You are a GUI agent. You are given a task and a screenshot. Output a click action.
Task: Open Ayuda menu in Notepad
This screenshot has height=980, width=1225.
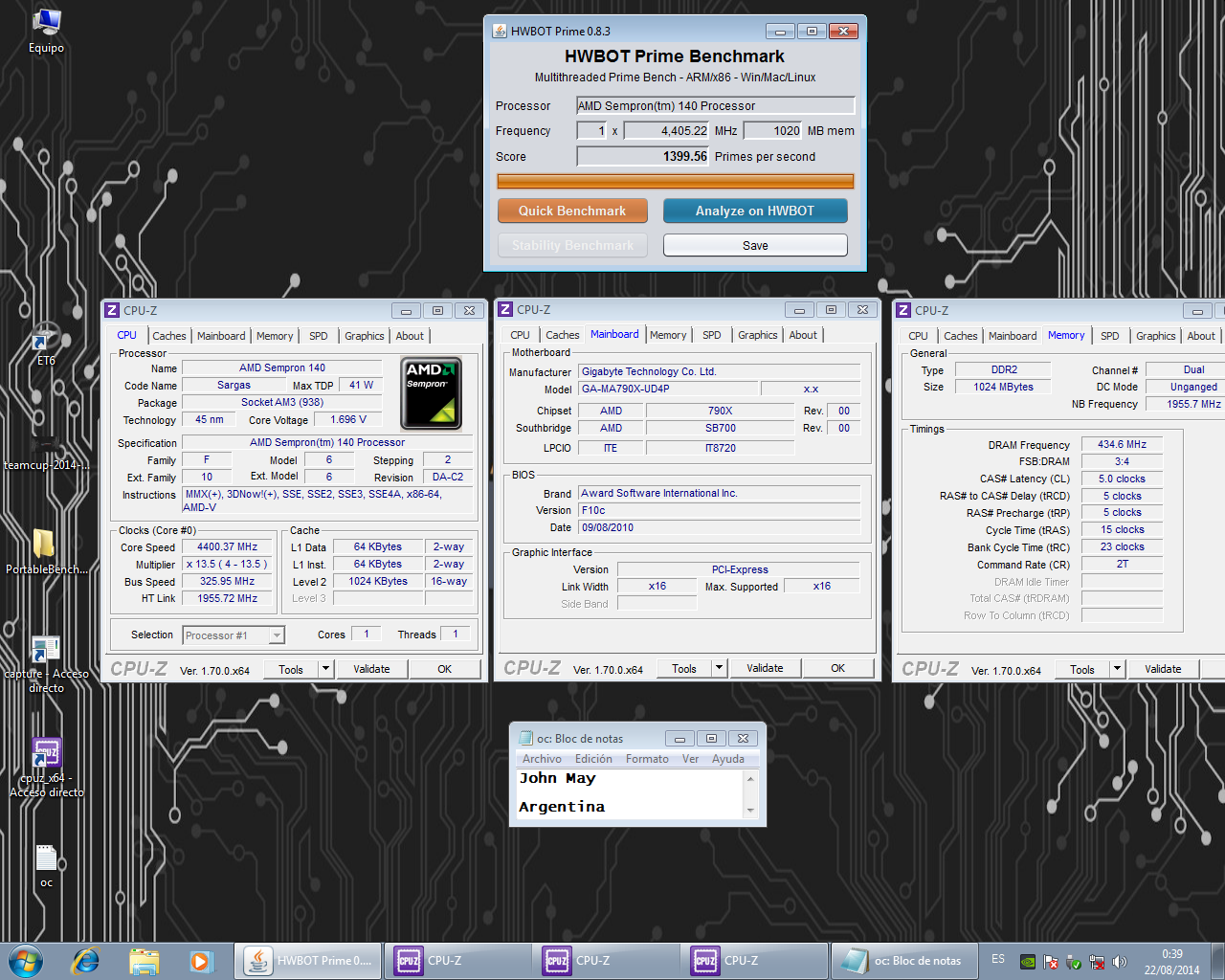pos(728,759)
